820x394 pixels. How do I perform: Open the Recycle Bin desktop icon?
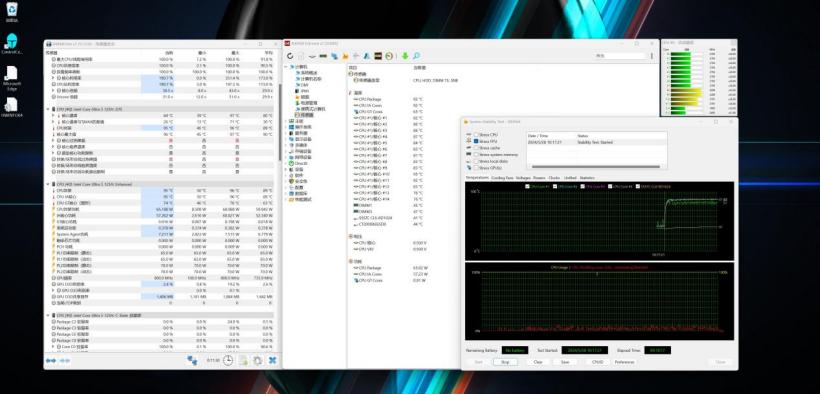(12, 13)
